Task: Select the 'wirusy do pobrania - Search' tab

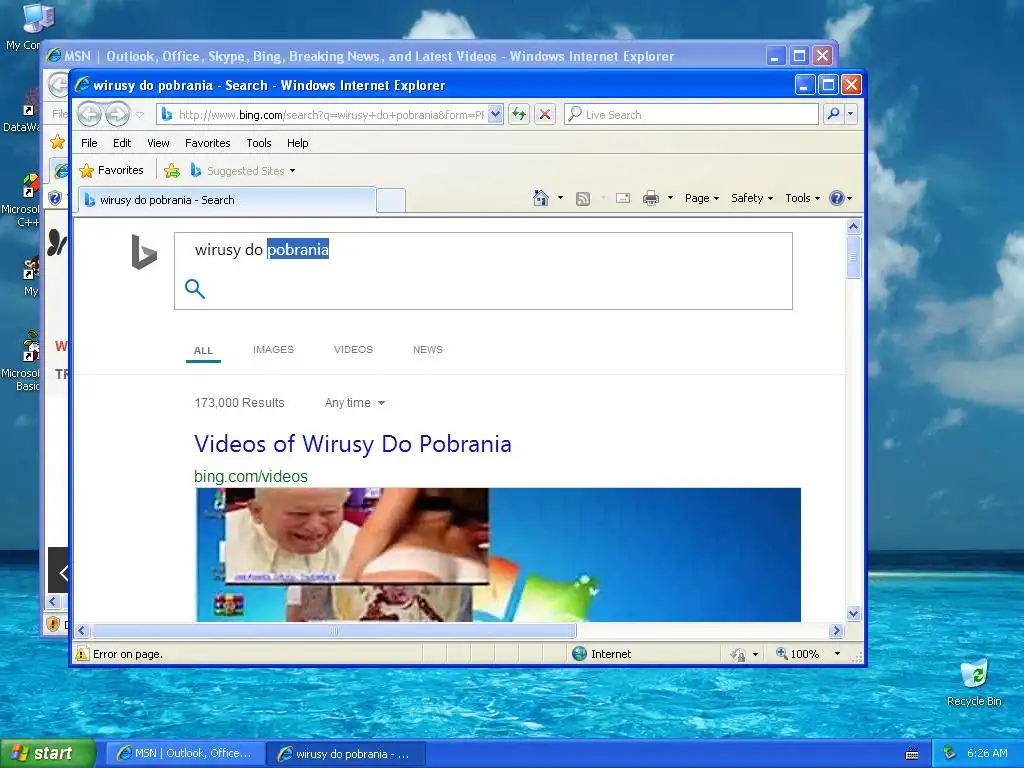Action: 227,200
